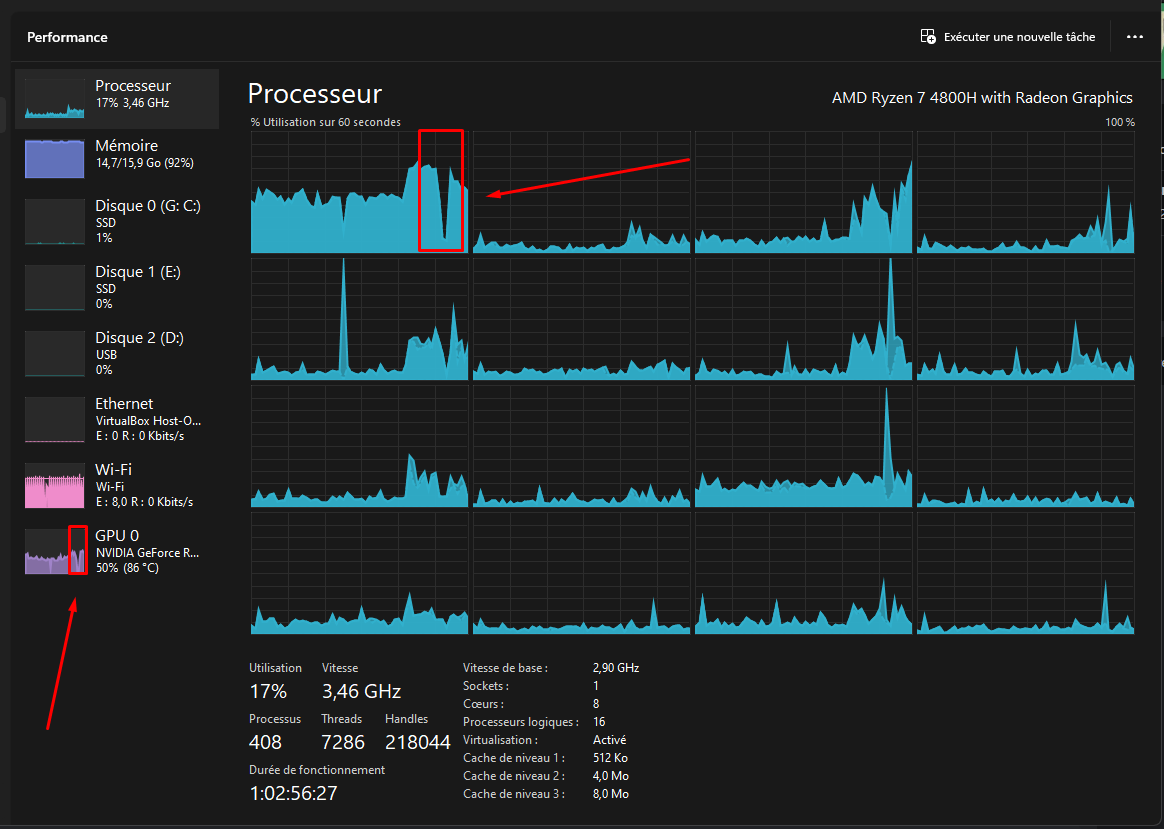
Task: Select the Processeur item in sidebar
Action: pos(133,94)
